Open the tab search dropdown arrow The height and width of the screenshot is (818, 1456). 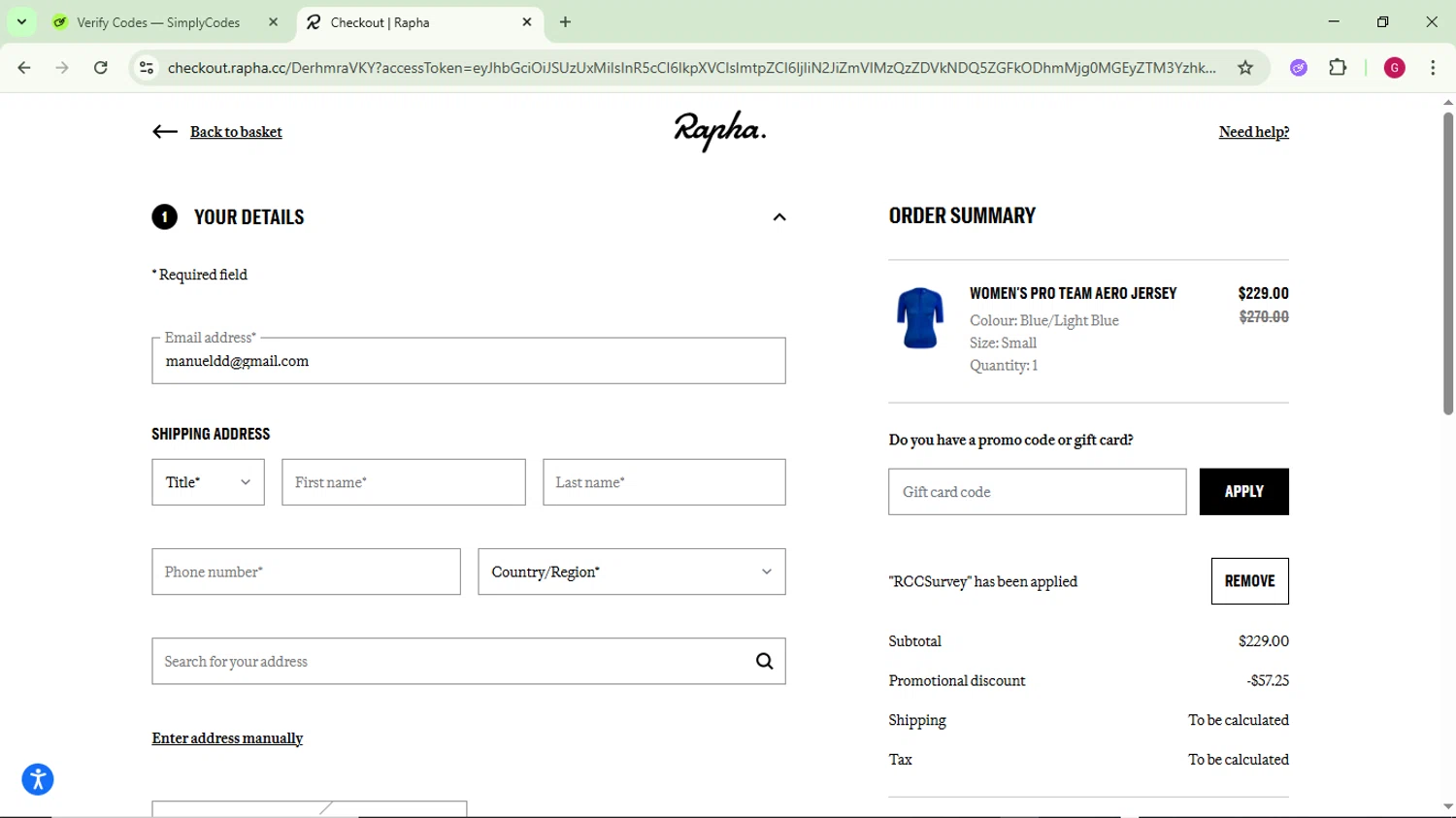[21, 22]
